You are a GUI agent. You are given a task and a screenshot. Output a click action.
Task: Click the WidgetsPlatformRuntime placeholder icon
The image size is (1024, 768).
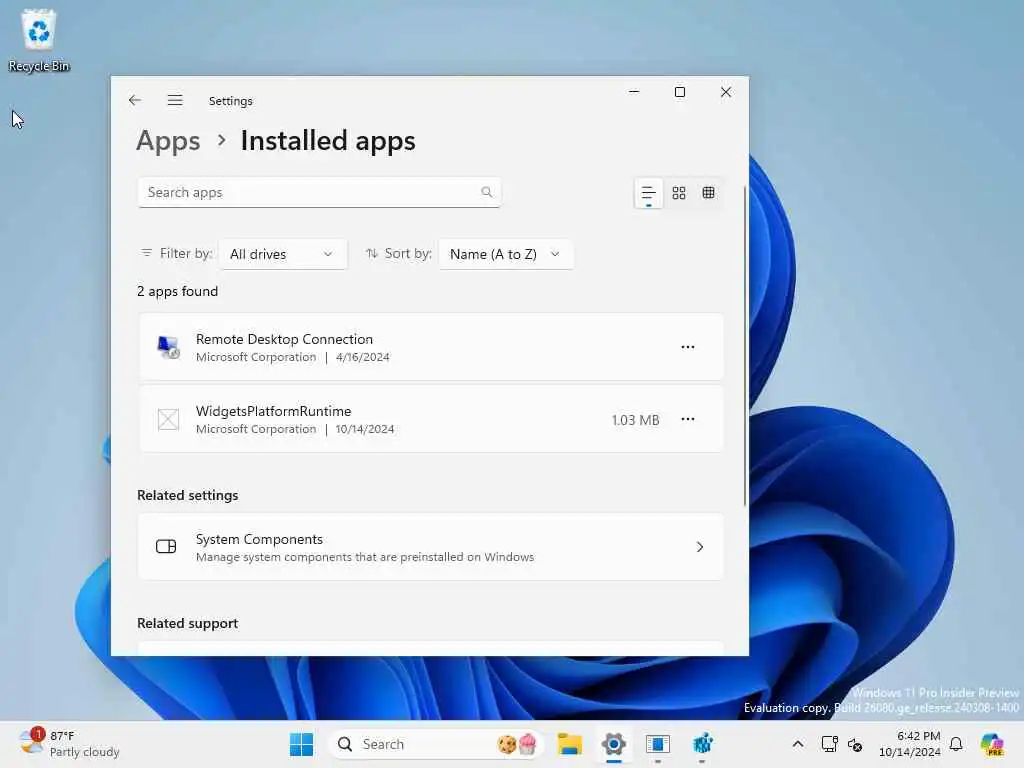[168, 419]
